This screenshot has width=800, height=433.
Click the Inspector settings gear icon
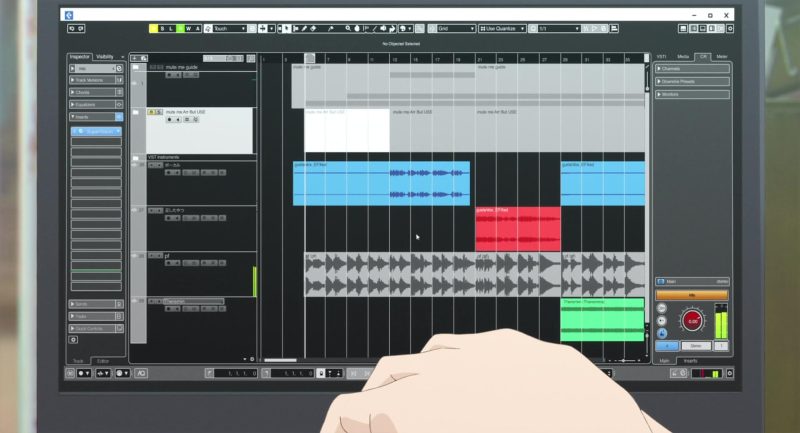(73, 339)
